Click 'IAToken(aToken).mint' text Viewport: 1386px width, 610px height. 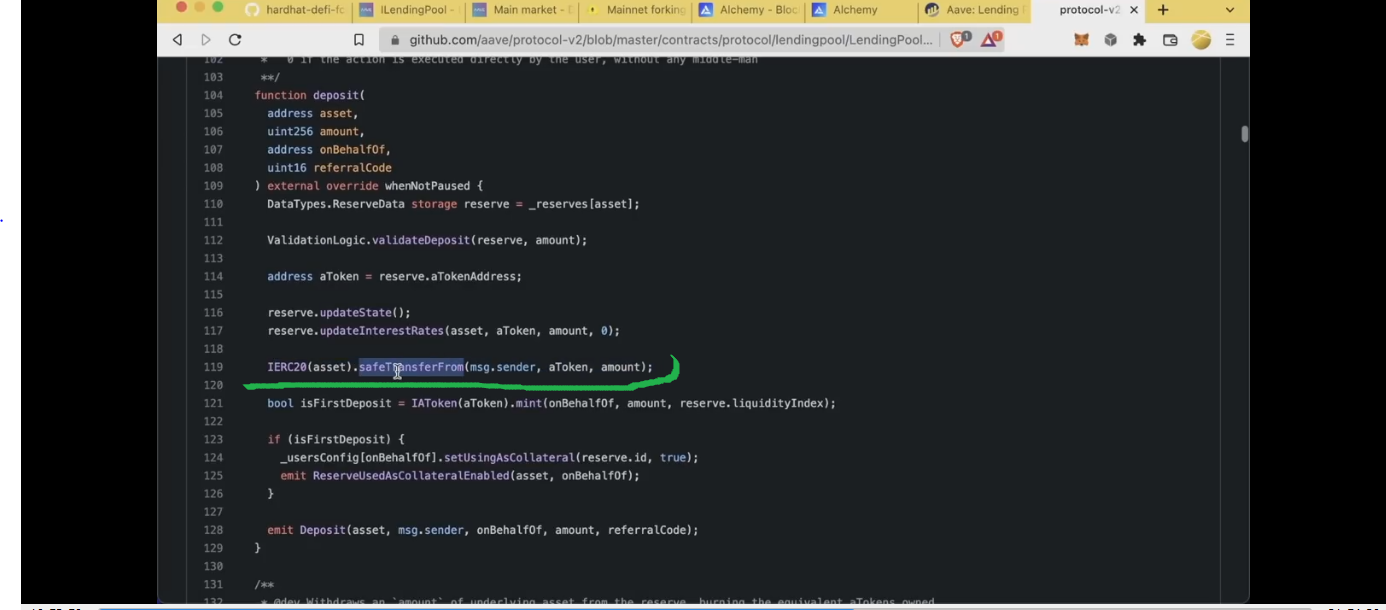476,404
